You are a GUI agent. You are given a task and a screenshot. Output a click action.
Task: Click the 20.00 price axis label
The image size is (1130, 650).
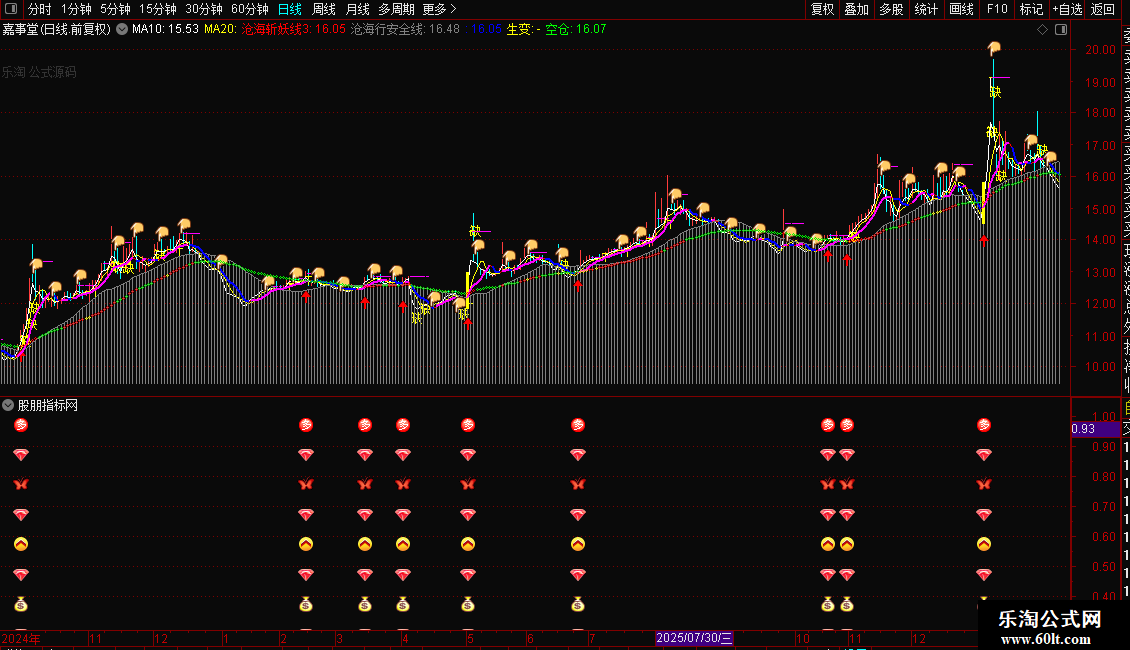(x=1100, y=50)
